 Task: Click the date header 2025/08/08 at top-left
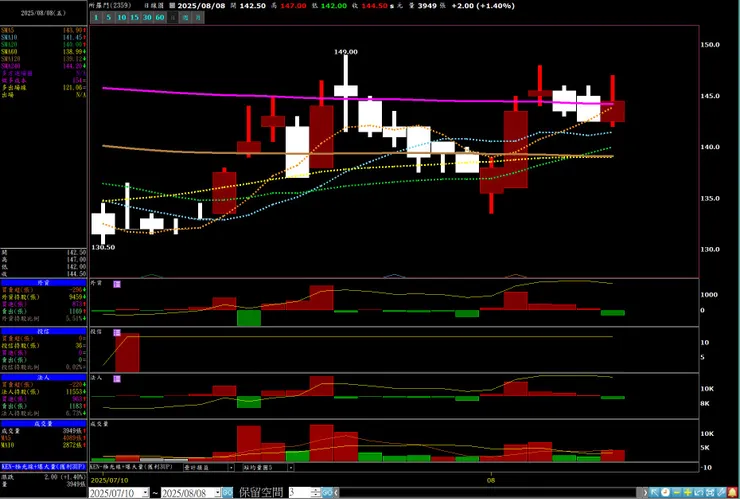tap(43, 13)
